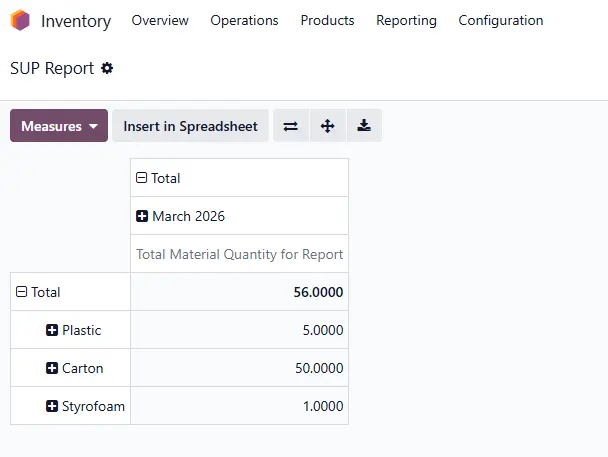Open the Operations menu
Screen dimensions: 608x457
[x=244, y=21]
